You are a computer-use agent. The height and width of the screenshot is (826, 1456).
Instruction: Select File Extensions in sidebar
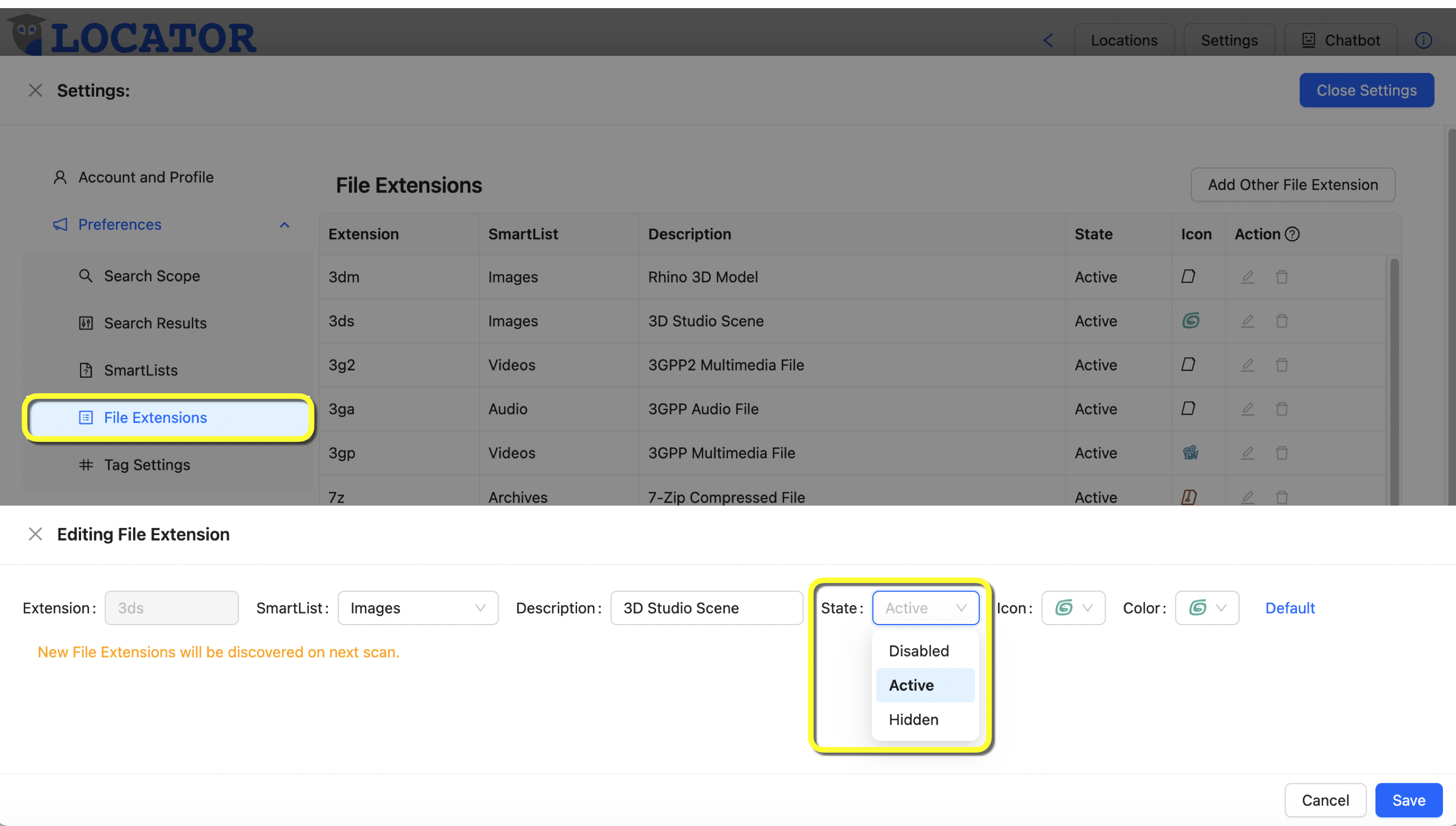[x=168, y=418]
